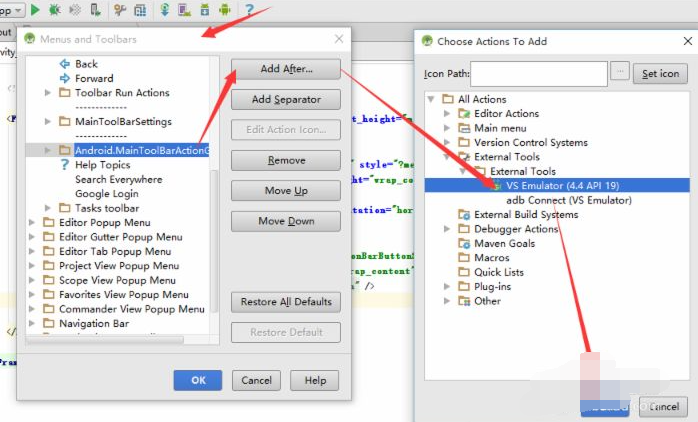Click the Toolbar Run Actions folder icon

pos(65,93)
